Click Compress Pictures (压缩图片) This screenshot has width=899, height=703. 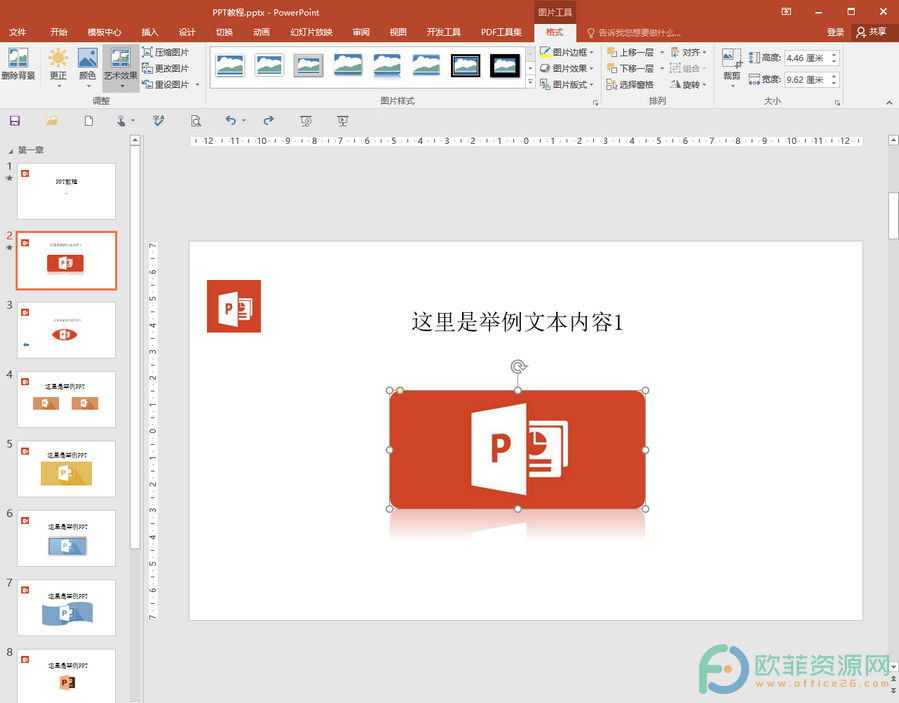tap(166, 52)
